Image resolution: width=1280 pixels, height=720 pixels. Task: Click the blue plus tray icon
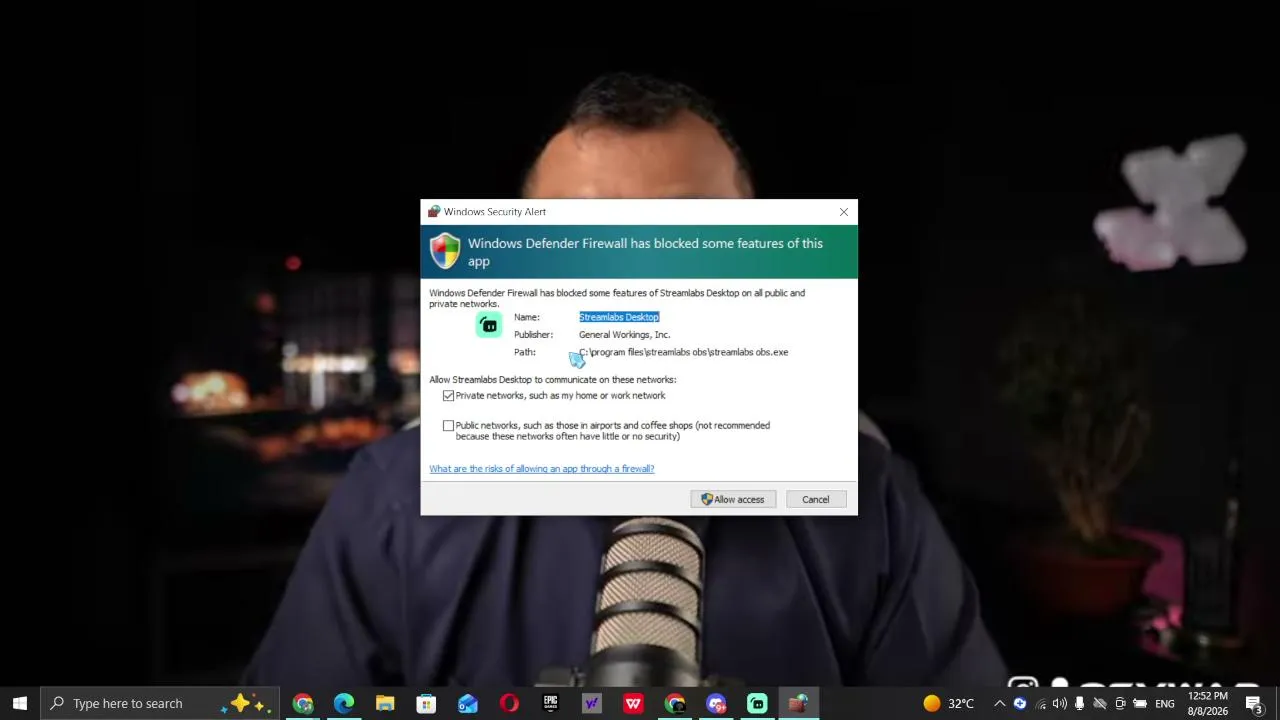(1020, 703)
